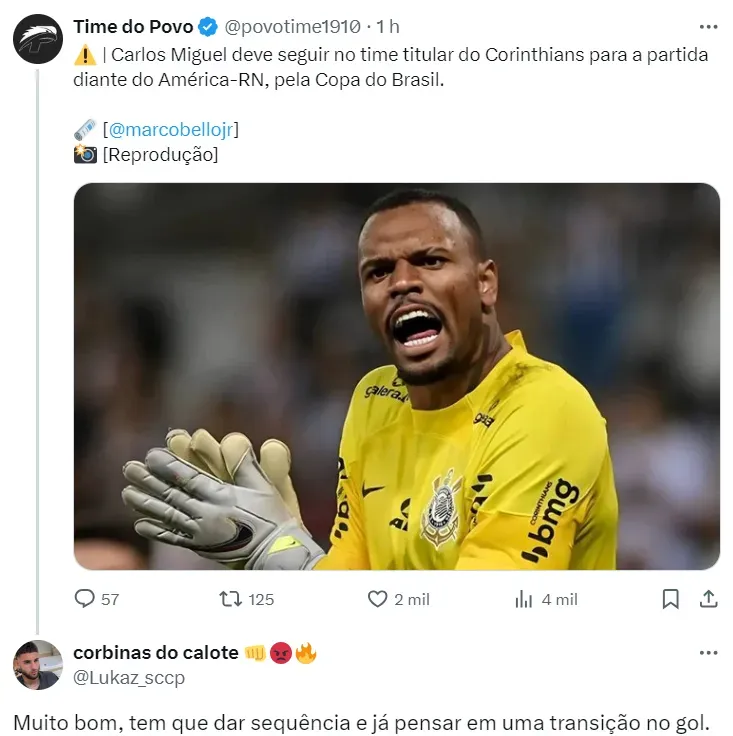The width and height of the screenshot is (733, 736).
Task: Click the blue verified badge
Action: [x=207, y=27]
